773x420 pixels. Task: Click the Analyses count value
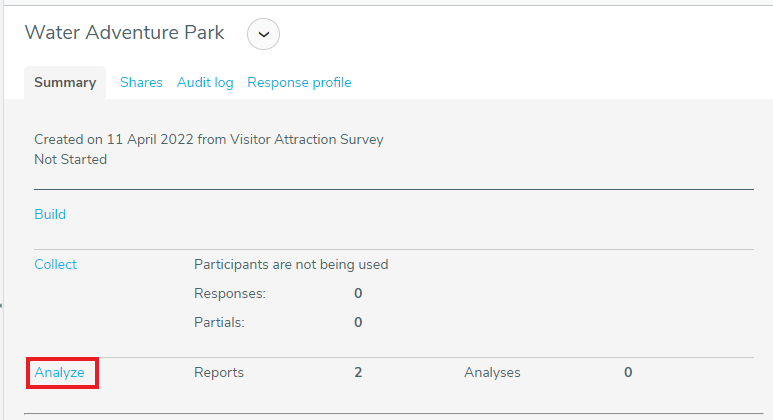coord(628,372)
